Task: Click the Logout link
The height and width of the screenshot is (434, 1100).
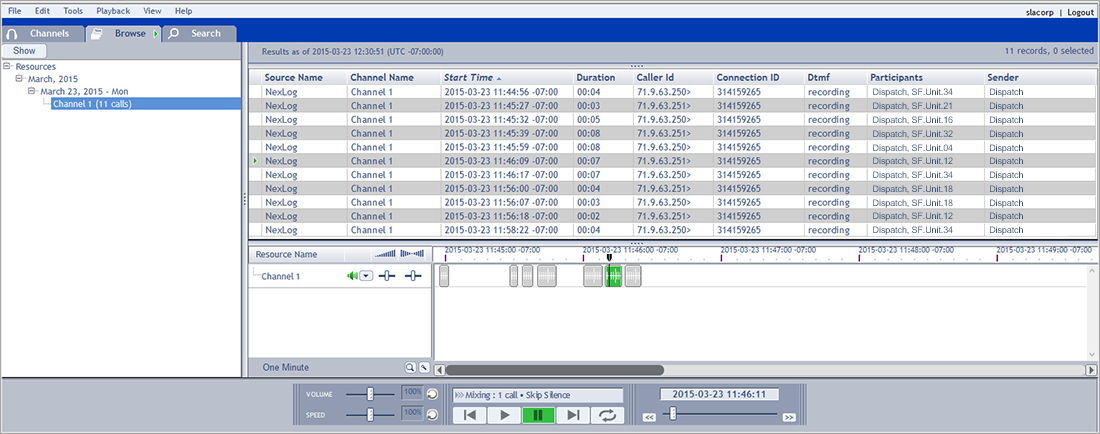Action: click(x=1079, y=12)
